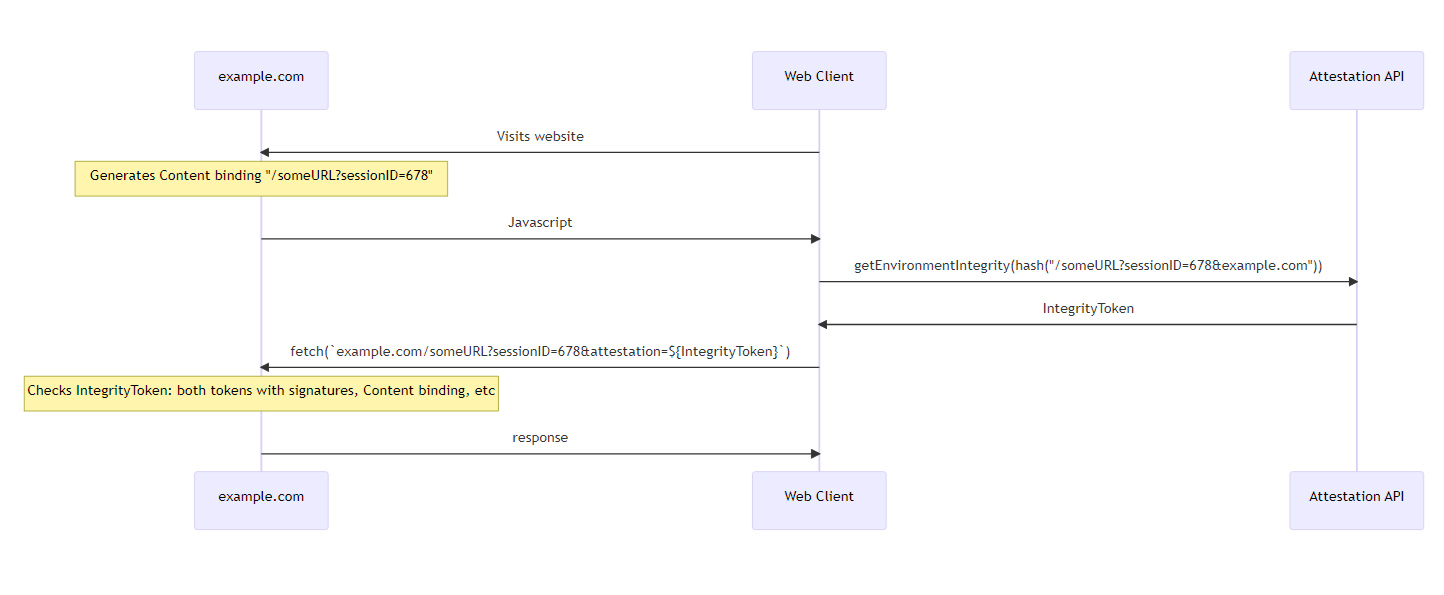Screen dimensions: 1444x595
Task: Select the "response" message label
Action: coord(540,438)
